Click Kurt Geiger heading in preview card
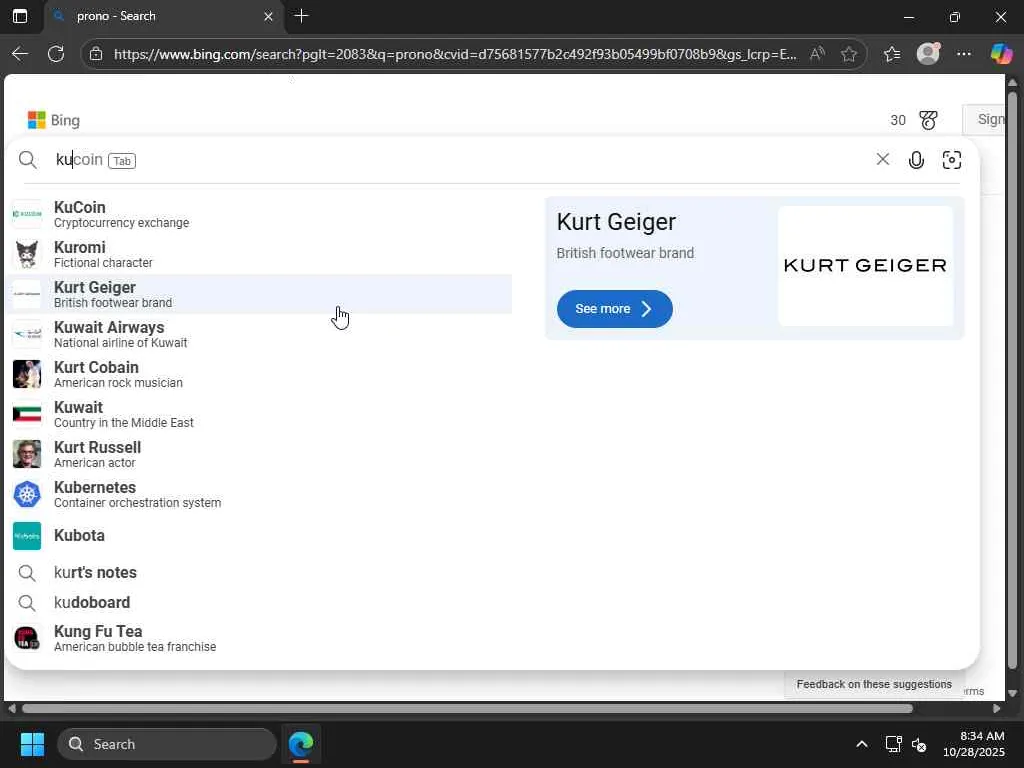This screenshot has height=768, width=1024. tap(616, 222)
